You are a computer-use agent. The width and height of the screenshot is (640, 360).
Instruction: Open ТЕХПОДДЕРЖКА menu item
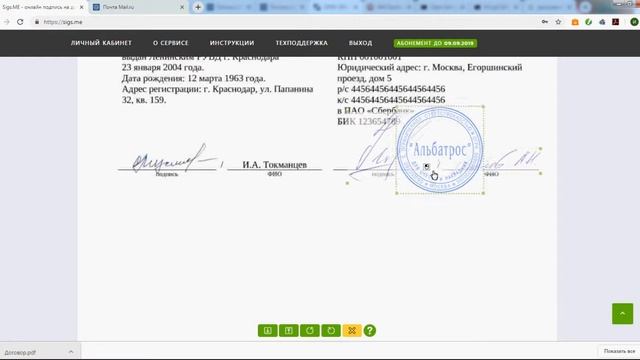(302, 43)
